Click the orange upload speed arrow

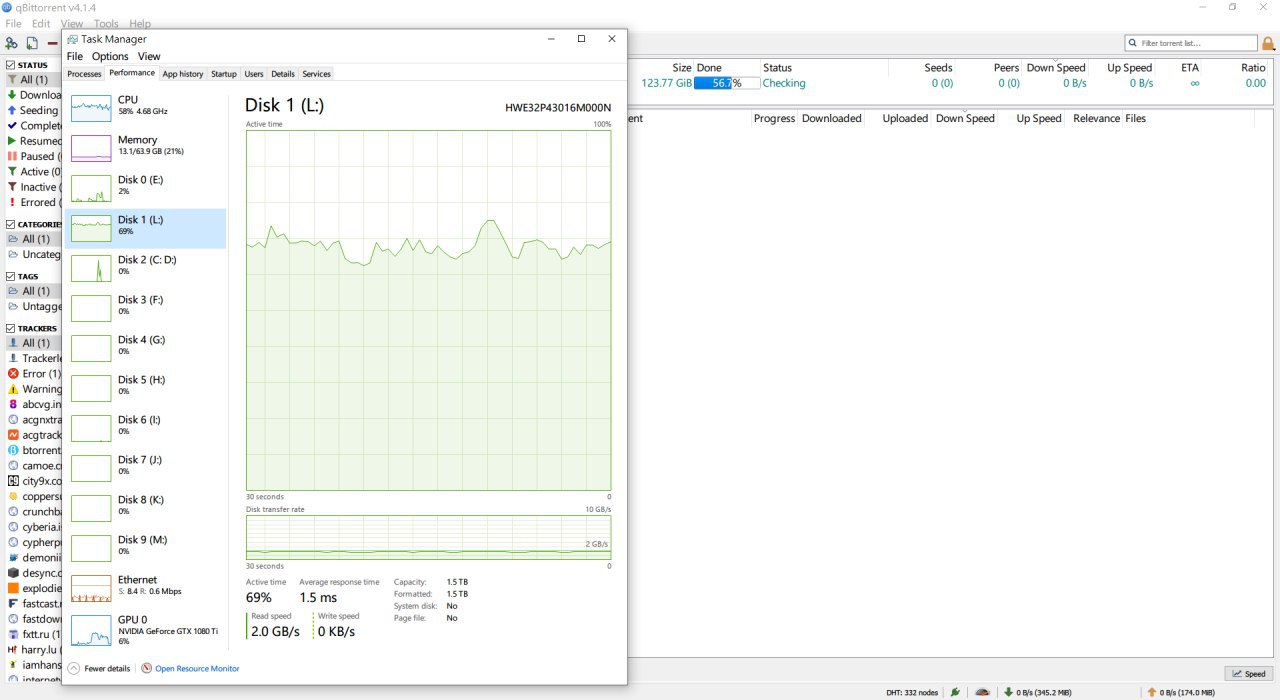tap(1151, 692)
